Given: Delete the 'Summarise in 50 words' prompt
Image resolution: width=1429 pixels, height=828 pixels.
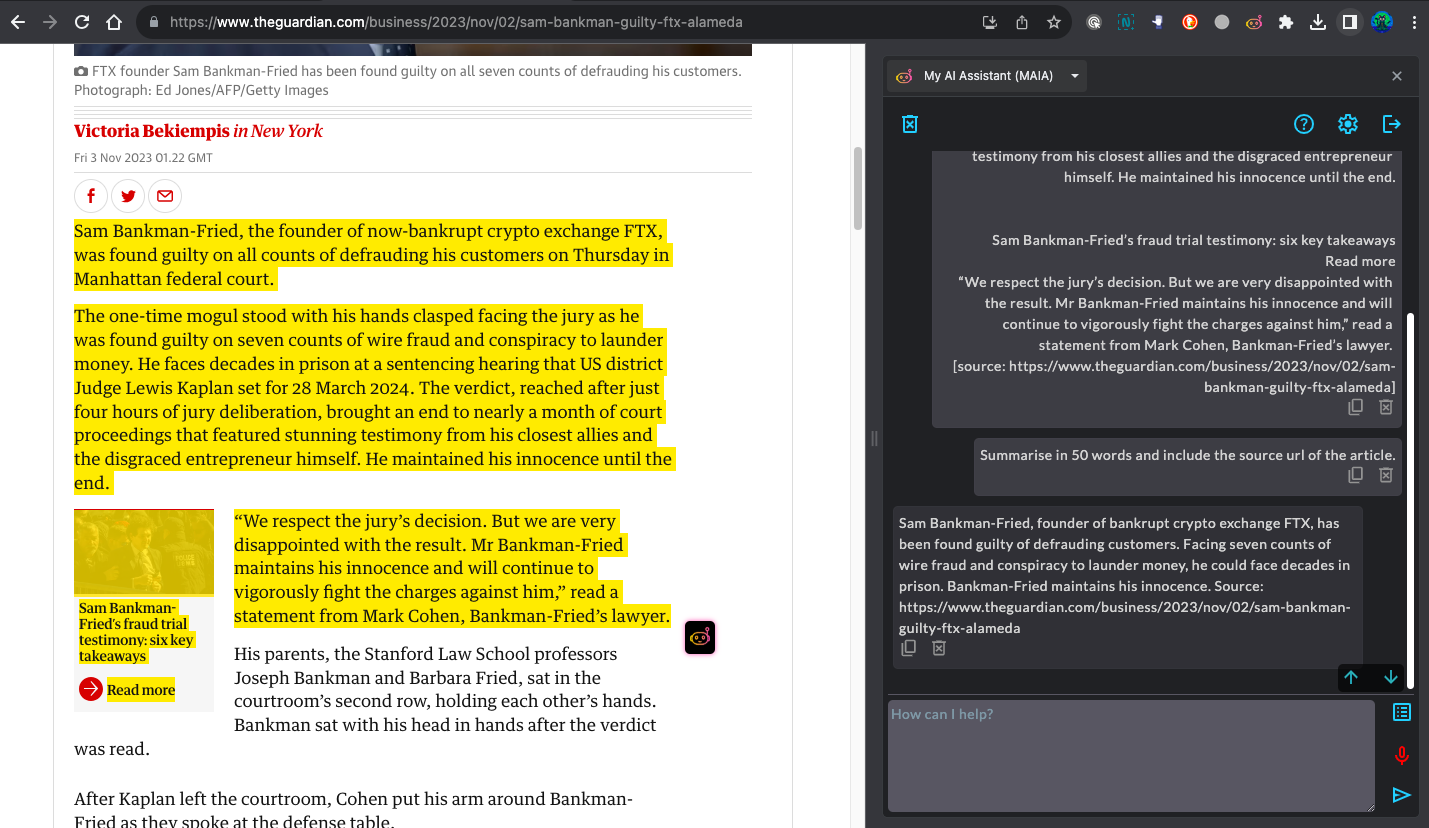Looking at the screenshot, I should 1386,475.
